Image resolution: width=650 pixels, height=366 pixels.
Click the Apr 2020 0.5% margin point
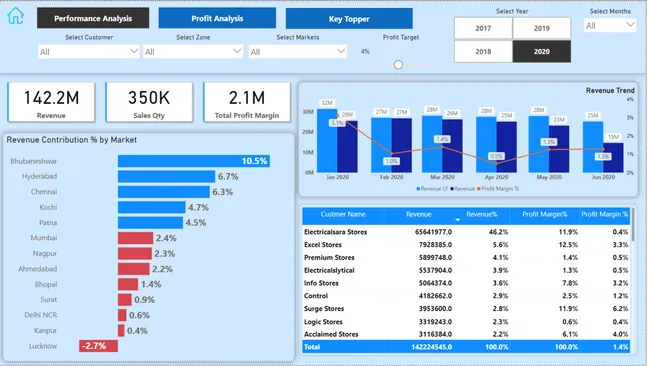(497, 164)
